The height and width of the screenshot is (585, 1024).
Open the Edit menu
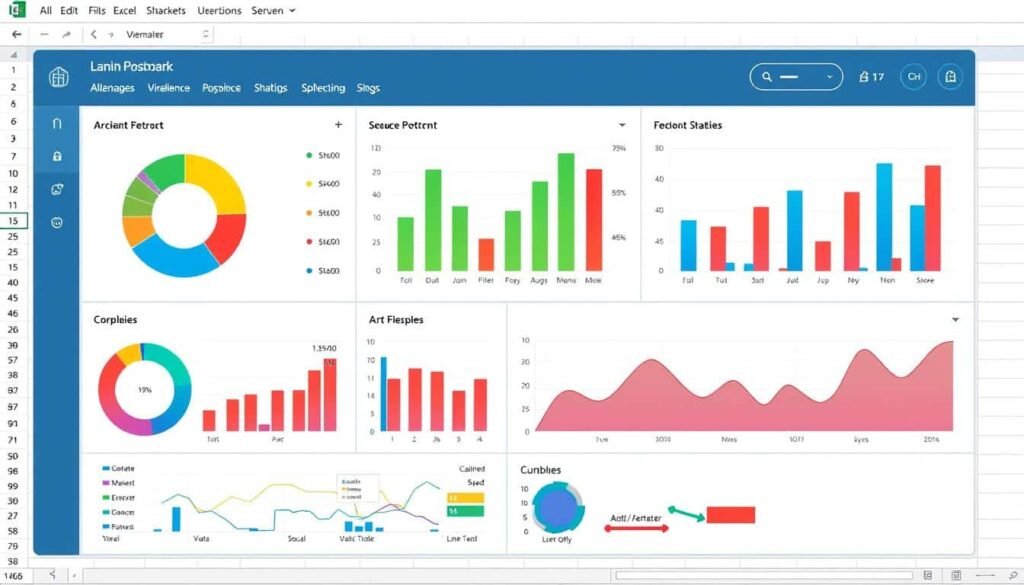click(x=69, y=11)
